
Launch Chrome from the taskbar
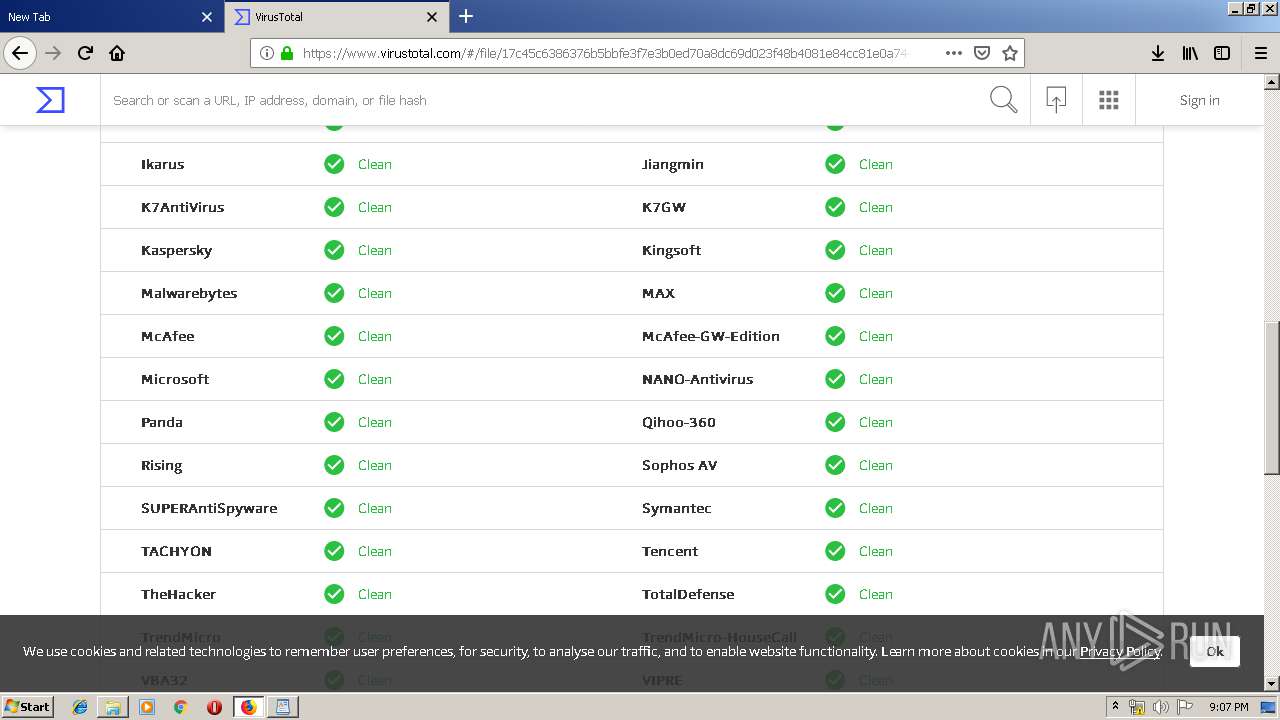180,707
